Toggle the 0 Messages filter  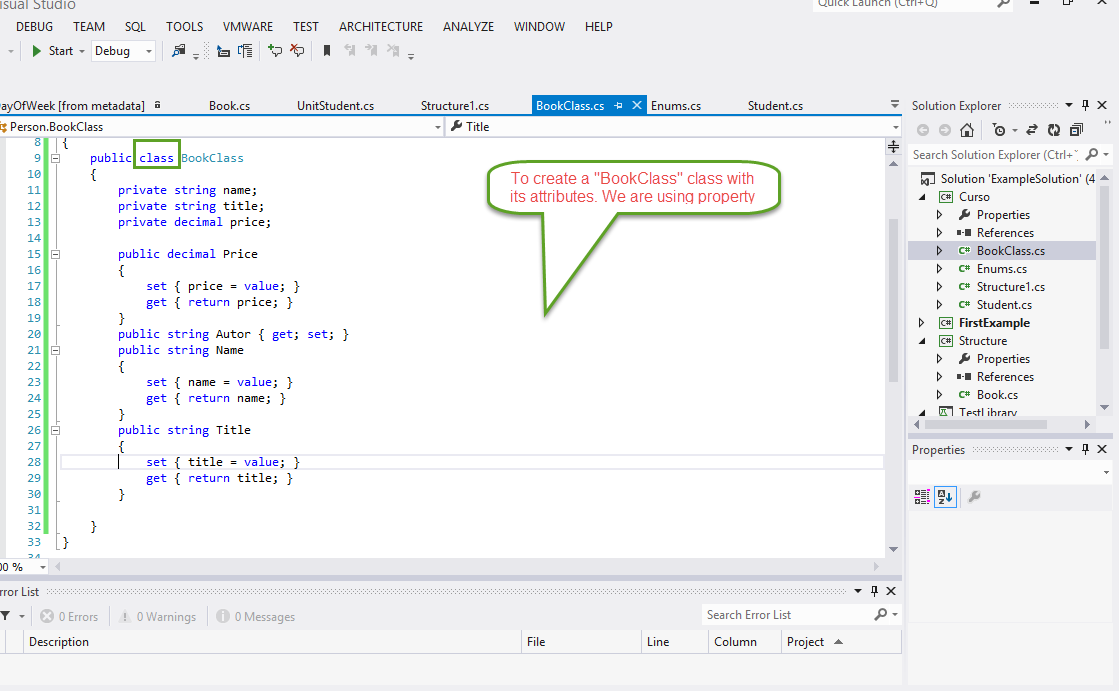[255, 617]
